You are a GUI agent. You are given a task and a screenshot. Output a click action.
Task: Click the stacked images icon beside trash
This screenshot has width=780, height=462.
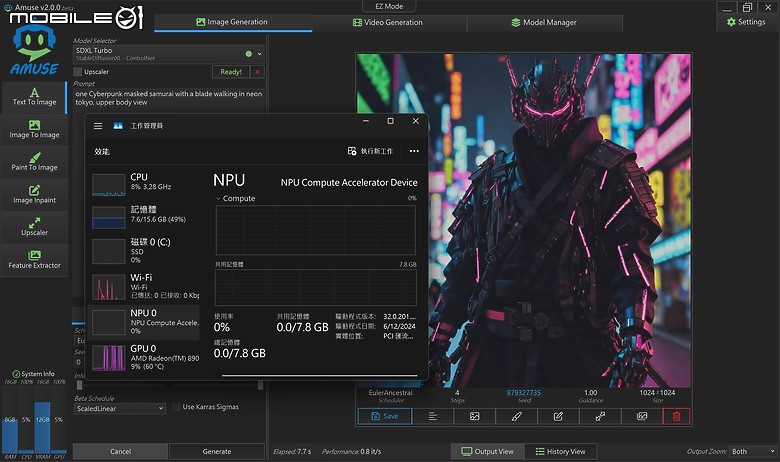642,416
